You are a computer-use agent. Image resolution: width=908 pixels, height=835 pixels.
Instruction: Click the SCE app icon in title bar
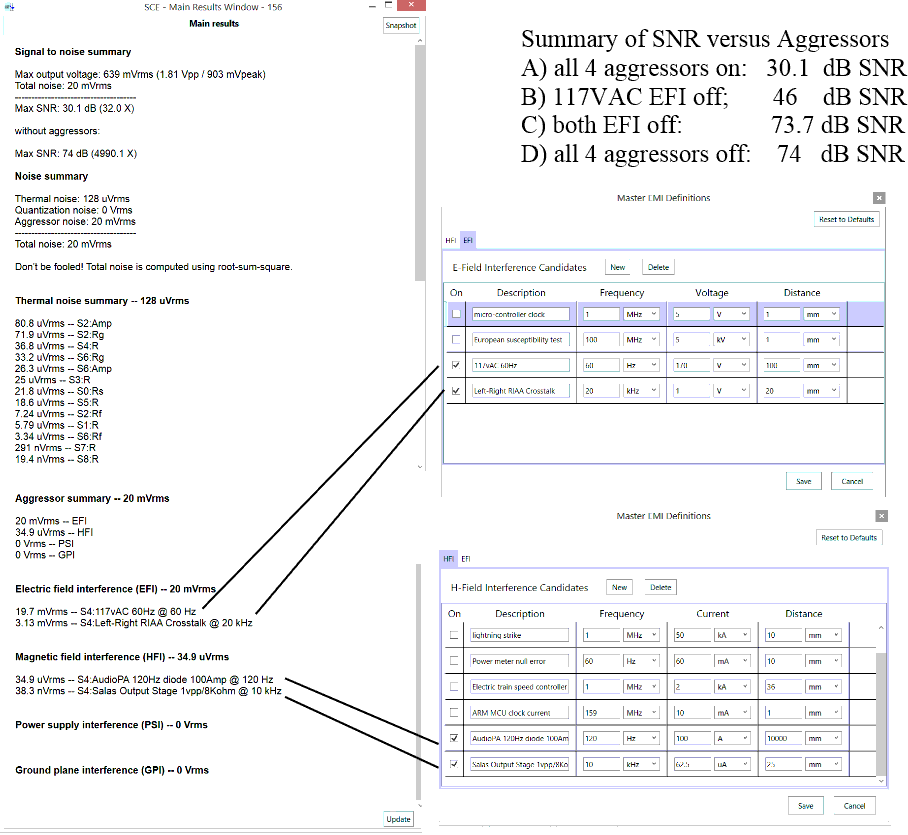tap(9, 7)
